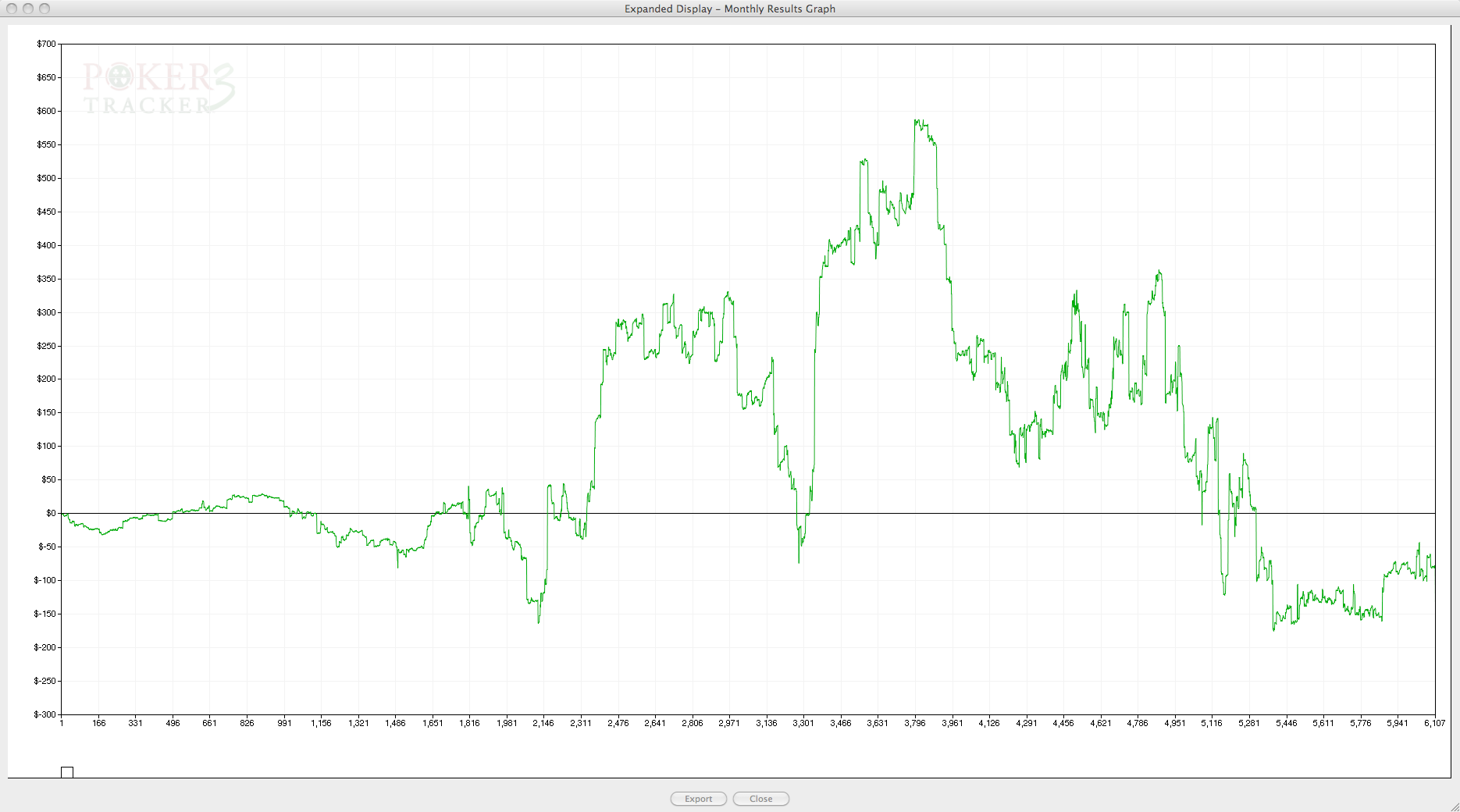Select the $0 y-axis label
The width and height of the screenshot is (1460, 812).
(x=50, y=513)
